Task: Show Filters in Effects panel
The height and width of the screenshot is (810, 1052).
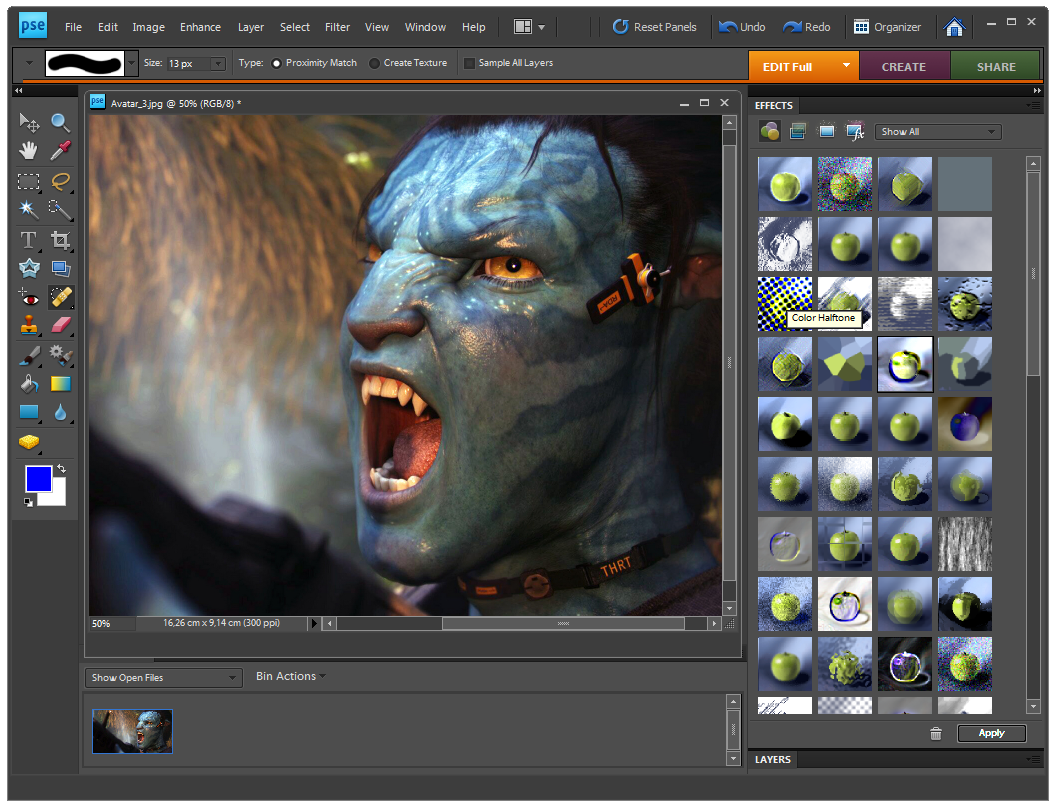Action: point(770,132)
